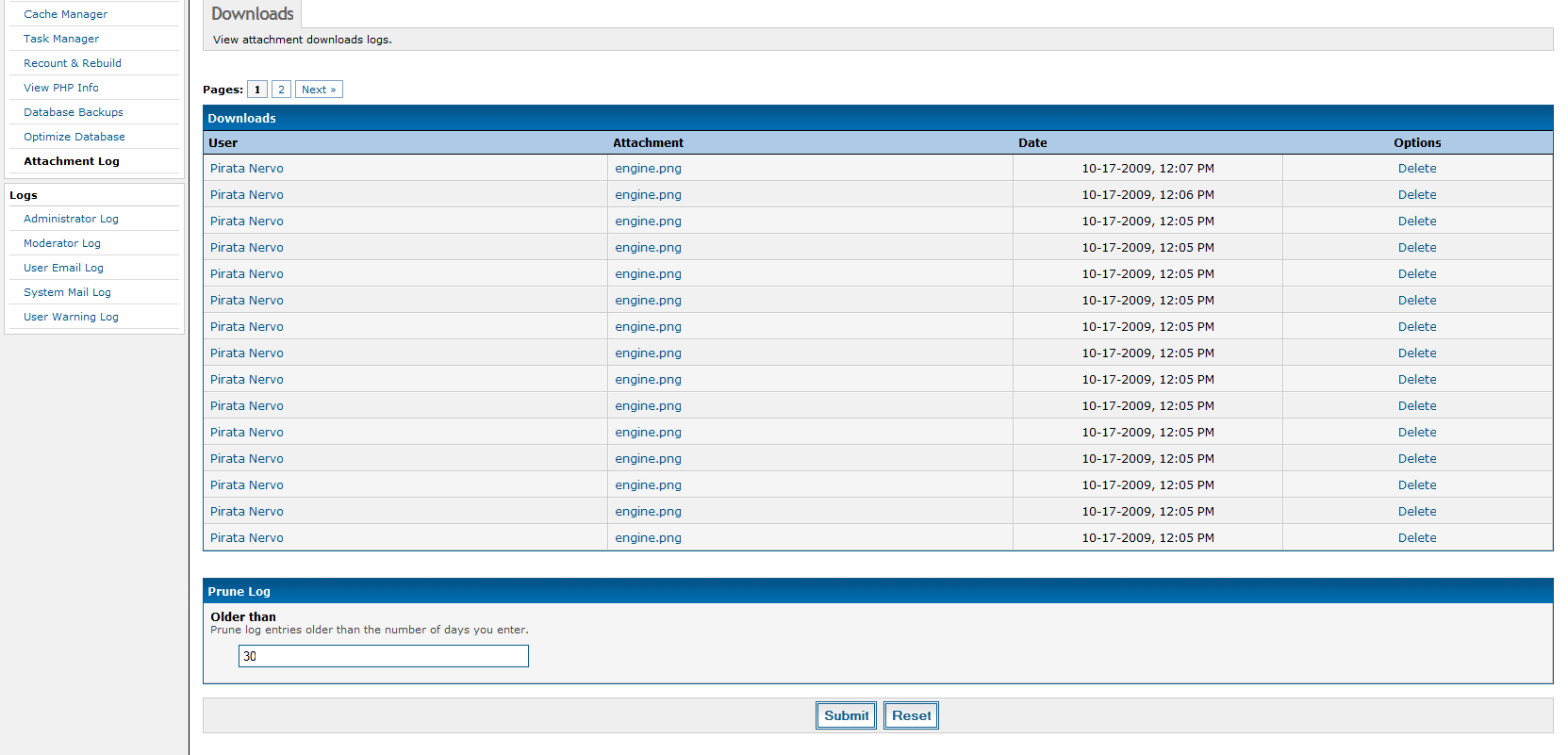
Task: Open Pirata Nervo user in first row
Action: 247,169
